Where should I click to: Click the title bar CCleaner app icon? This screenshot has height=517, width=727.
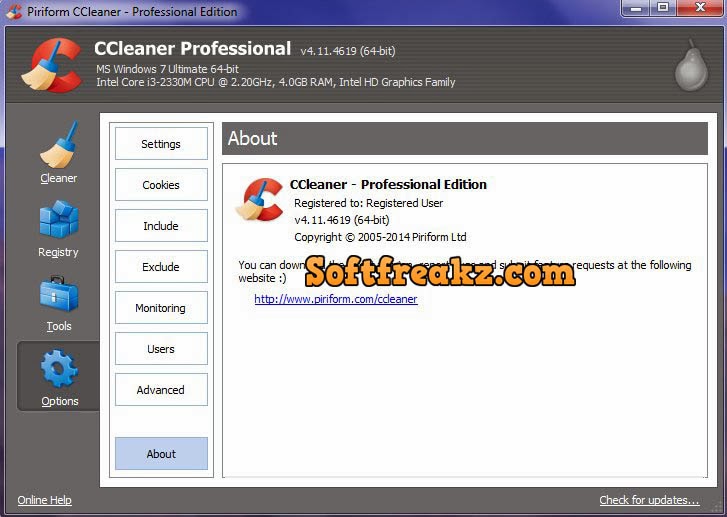coord(13,11)
